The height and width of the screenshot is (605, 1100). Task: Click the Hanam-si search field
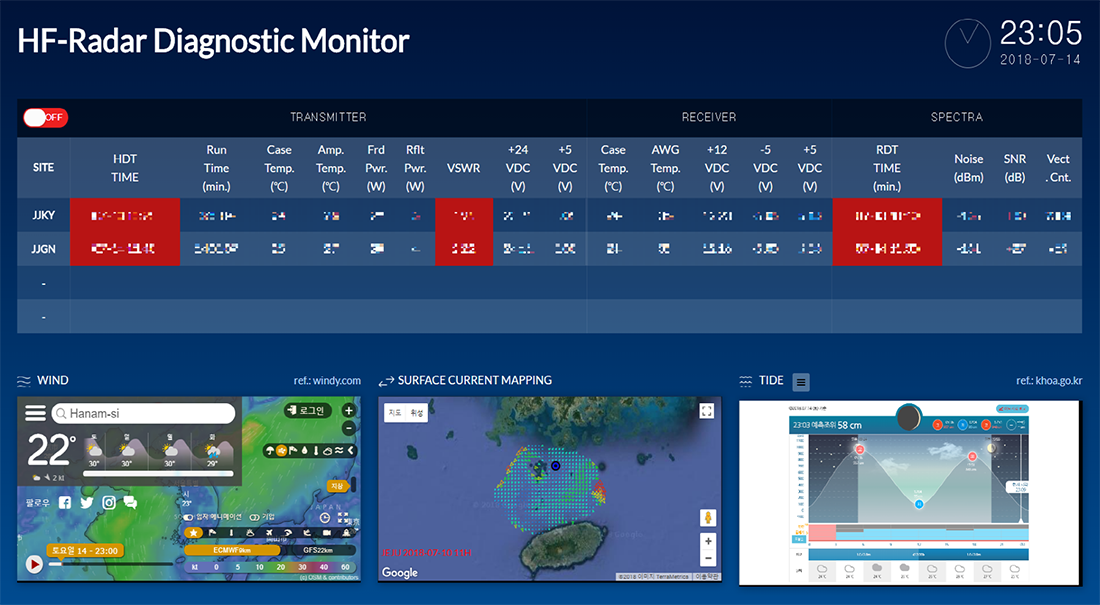tap(144, 413)
